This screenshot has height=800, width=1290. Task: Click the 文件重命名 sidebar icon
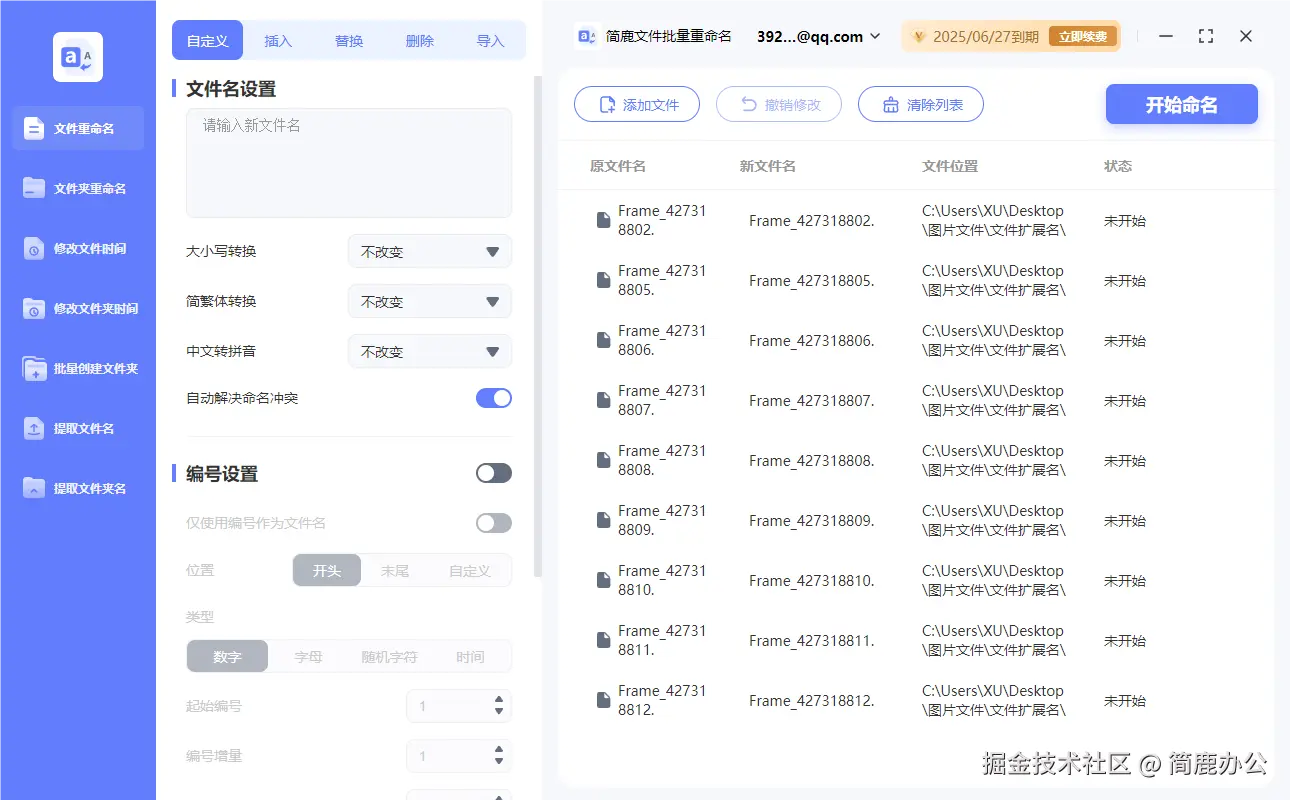coord(34,128)
